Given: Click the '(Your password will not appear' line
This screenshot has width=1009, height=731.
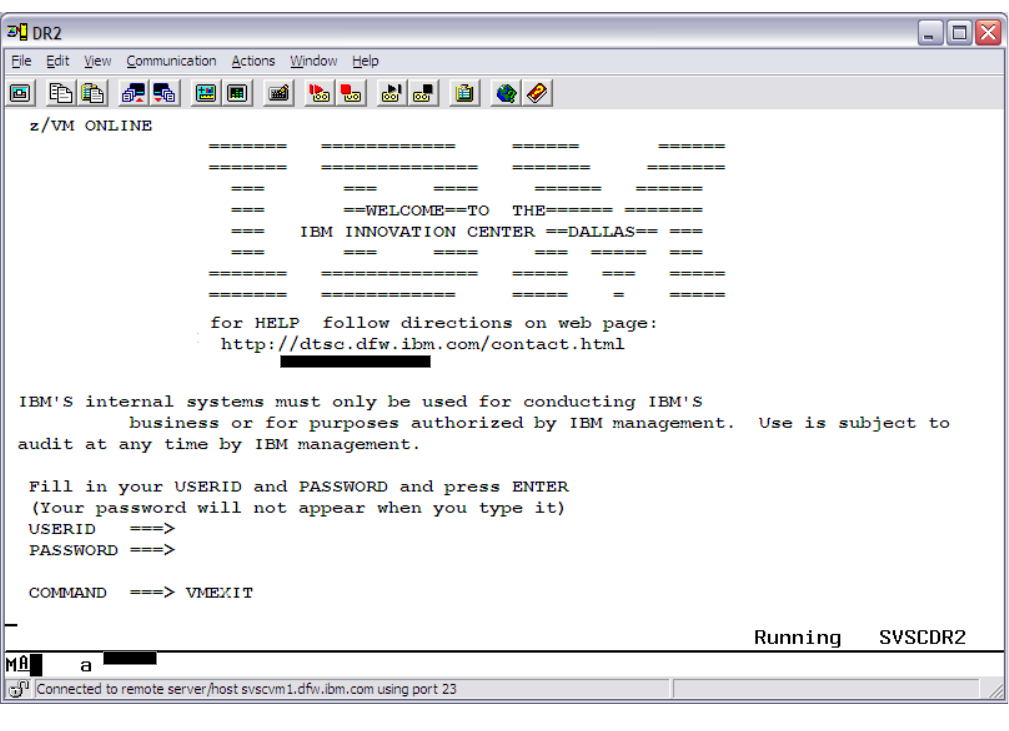Looking at the screenshot, I should (x=298, y=508).
